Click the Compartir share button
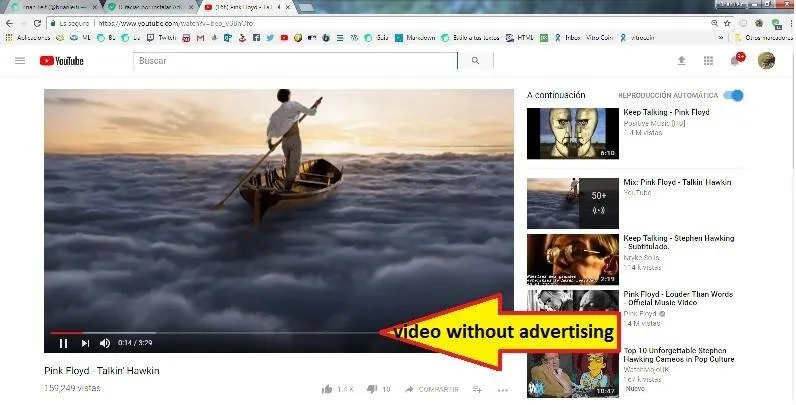The height and width of the screenshot is (405, 796). pos(432,389)
